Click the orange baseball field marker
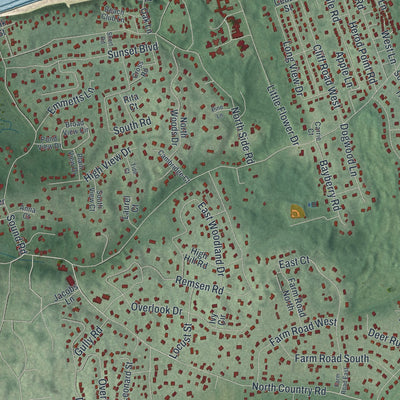The height and width of the screenshot is (400, 400). tap(297, 212)
